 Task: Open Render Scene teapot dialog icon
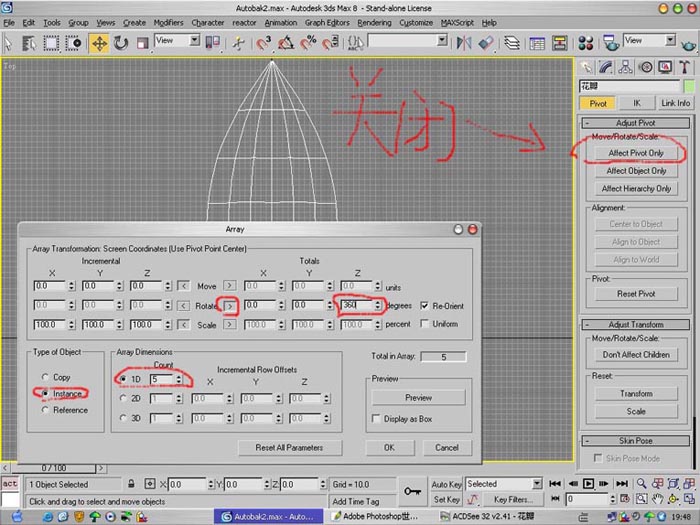[610, 43]
